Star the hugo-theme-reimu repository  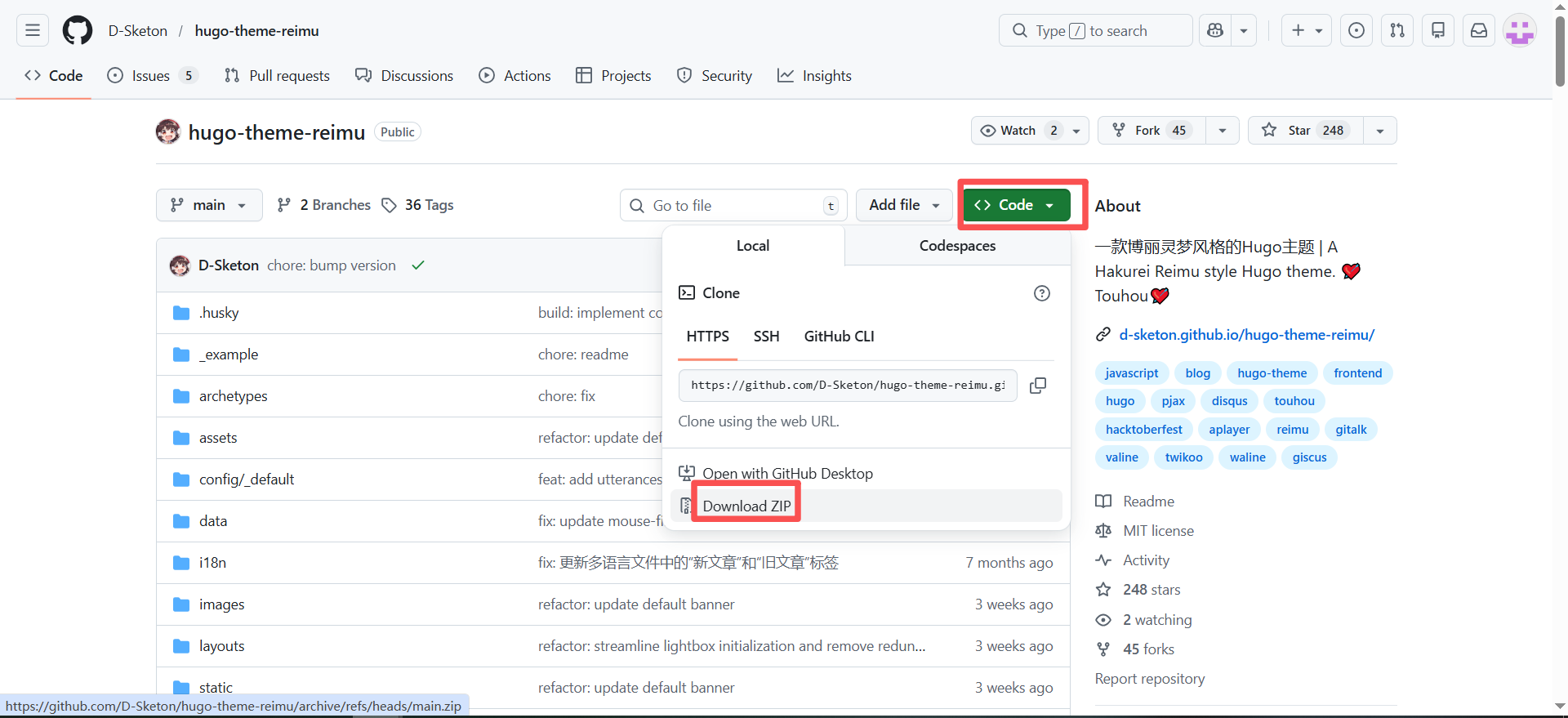[1305, 131]
